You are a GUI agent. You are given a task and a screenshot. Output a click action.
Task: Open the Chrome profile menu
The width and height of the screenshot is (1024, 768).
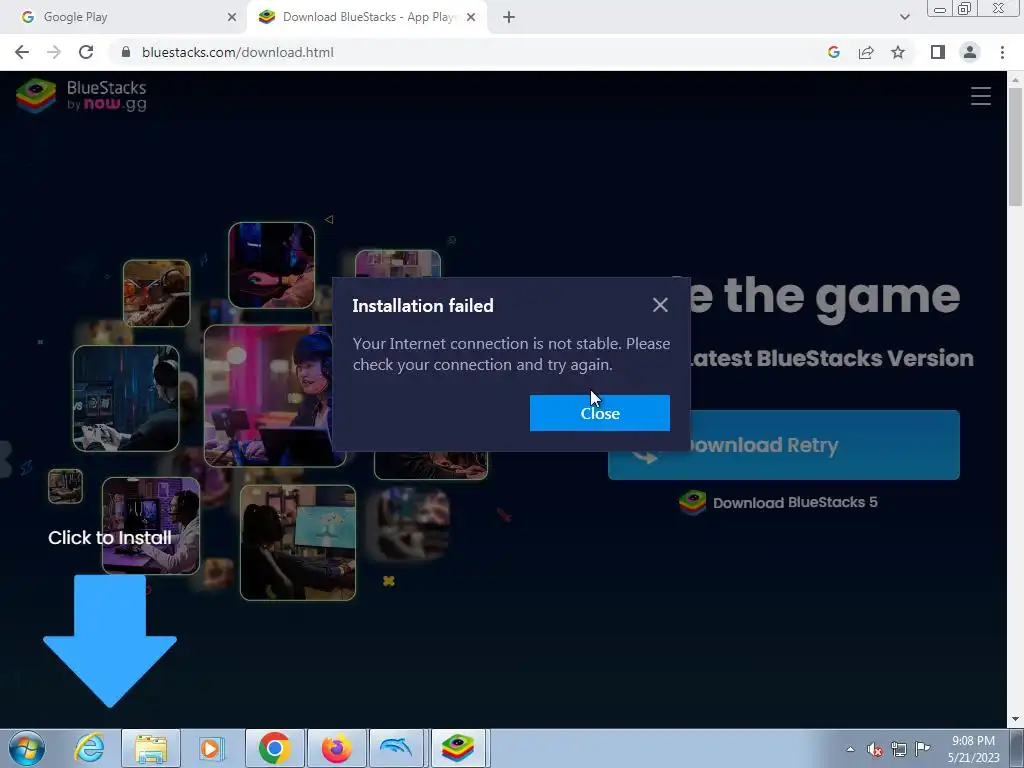pos(970,52)
